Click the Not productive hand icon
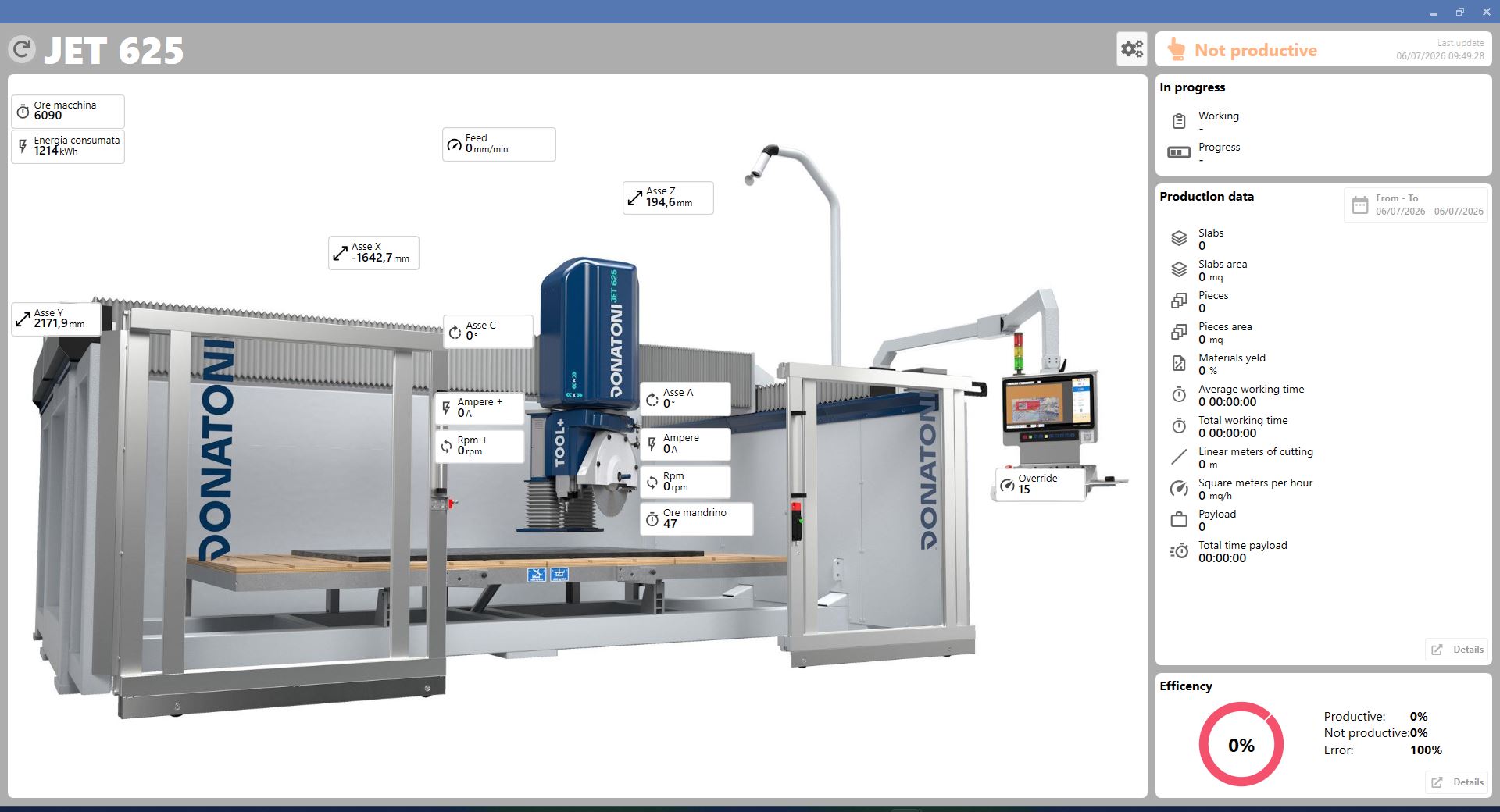The width and height of the screenshot is (1500, 812). click(x=1176, y=50)
